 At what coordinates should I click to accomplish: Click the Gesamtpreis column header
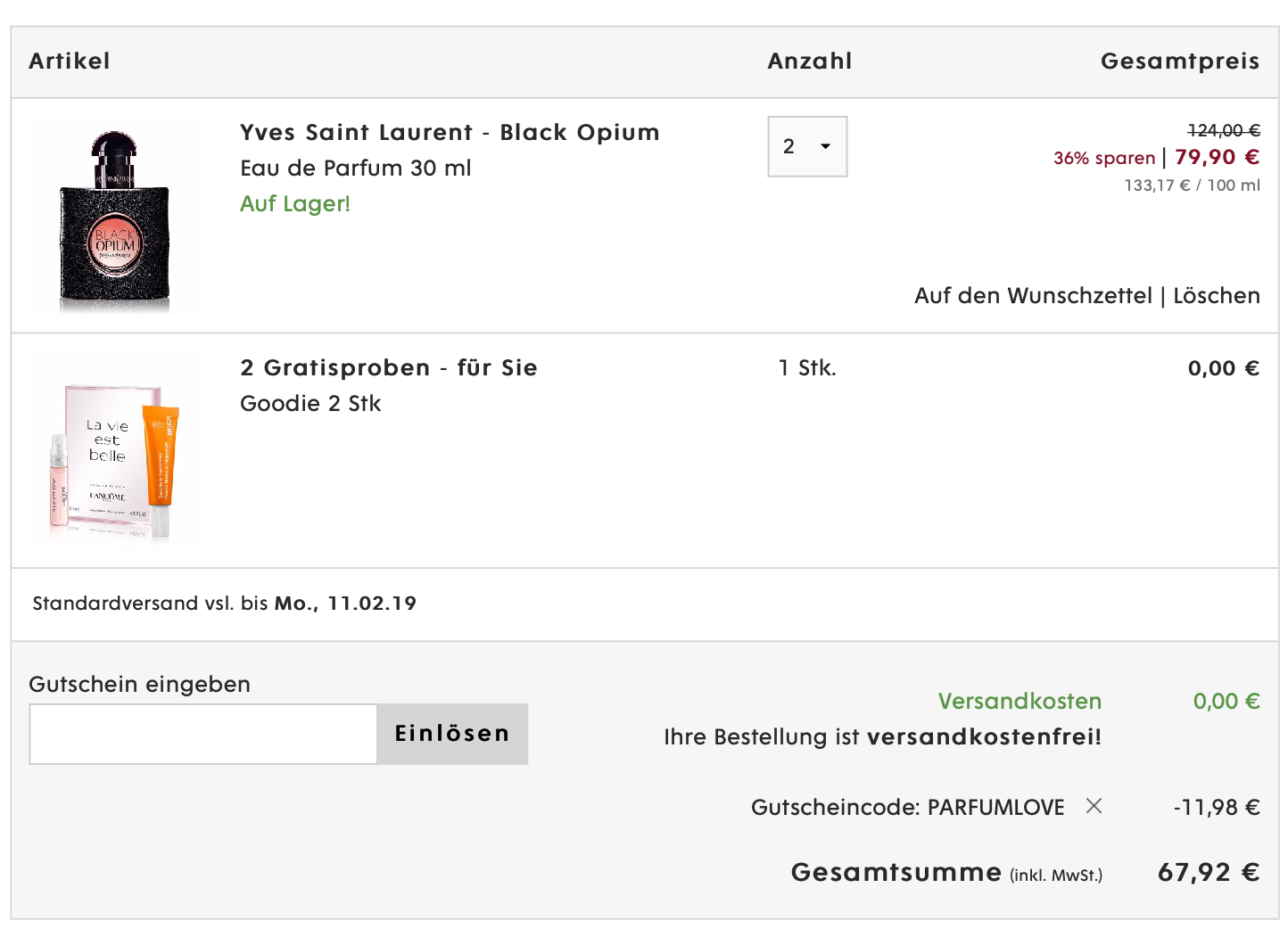point(1180,62)
